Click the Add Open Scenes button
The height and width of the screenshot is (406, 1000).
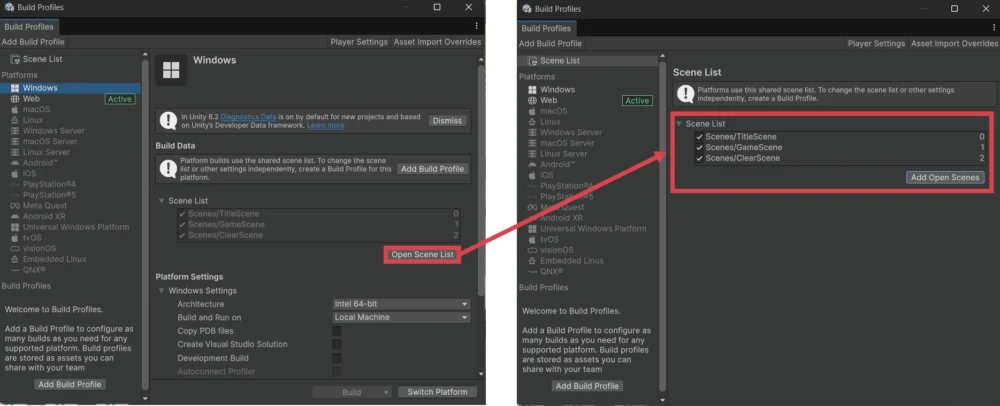[x=945, y=177]
